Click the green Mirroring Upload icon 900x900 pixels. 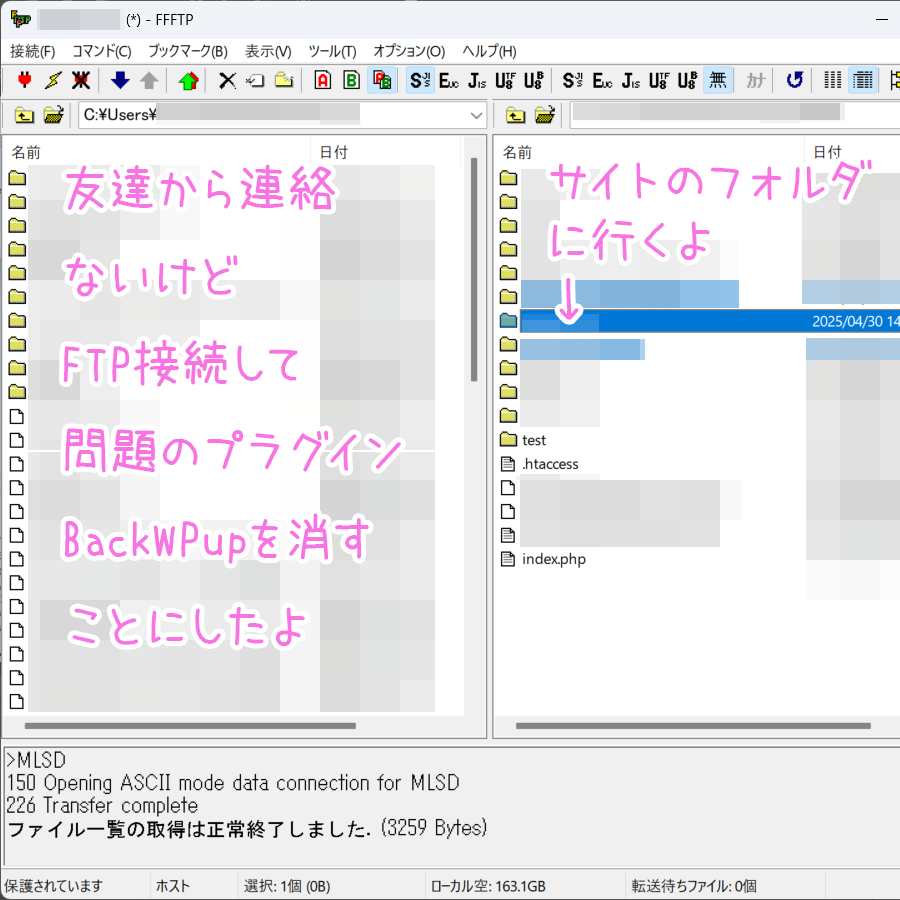[x=188, y=80]
